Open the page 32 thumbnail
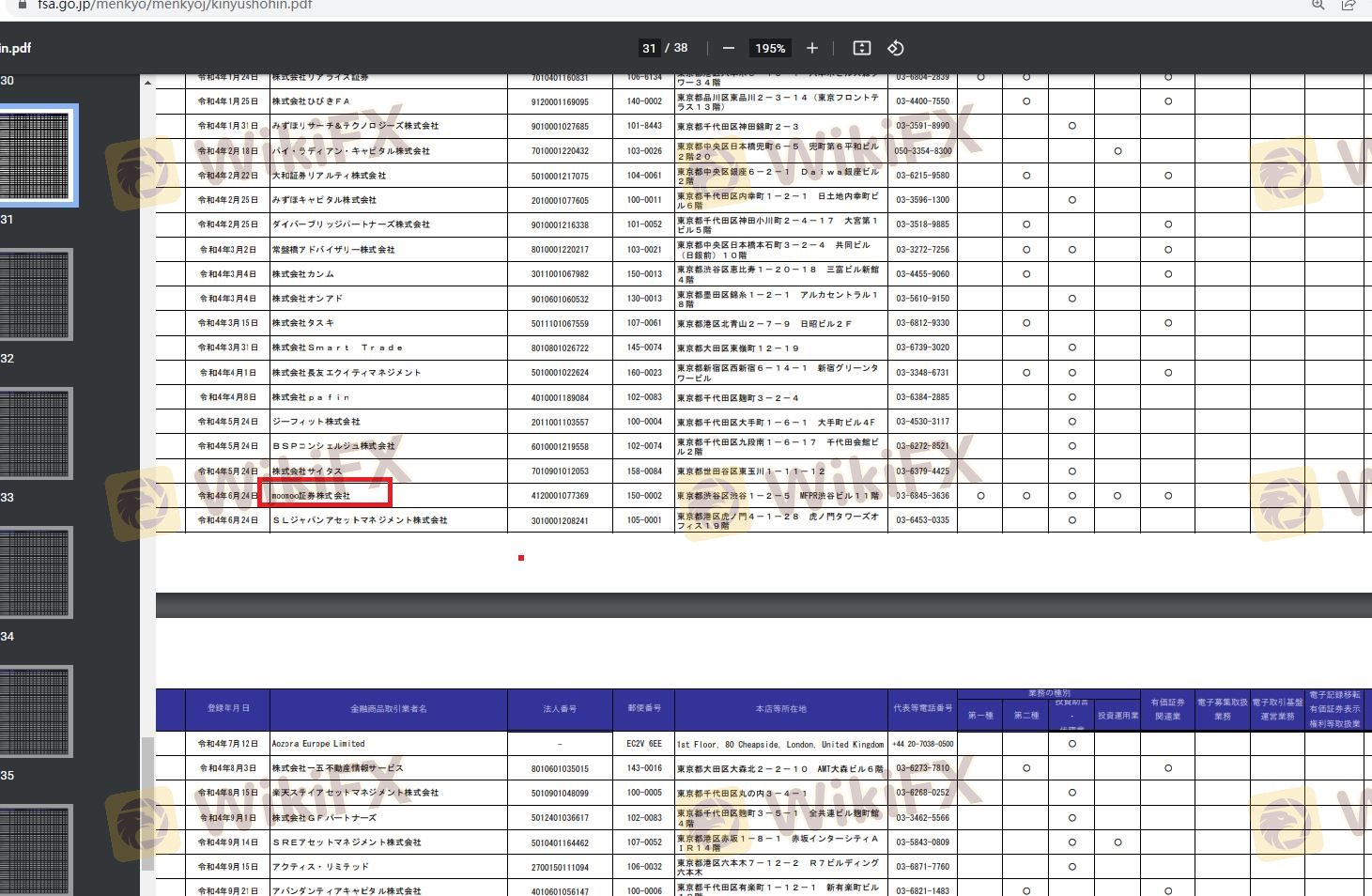Screen dimensions: 1372x896 (36, 295)
